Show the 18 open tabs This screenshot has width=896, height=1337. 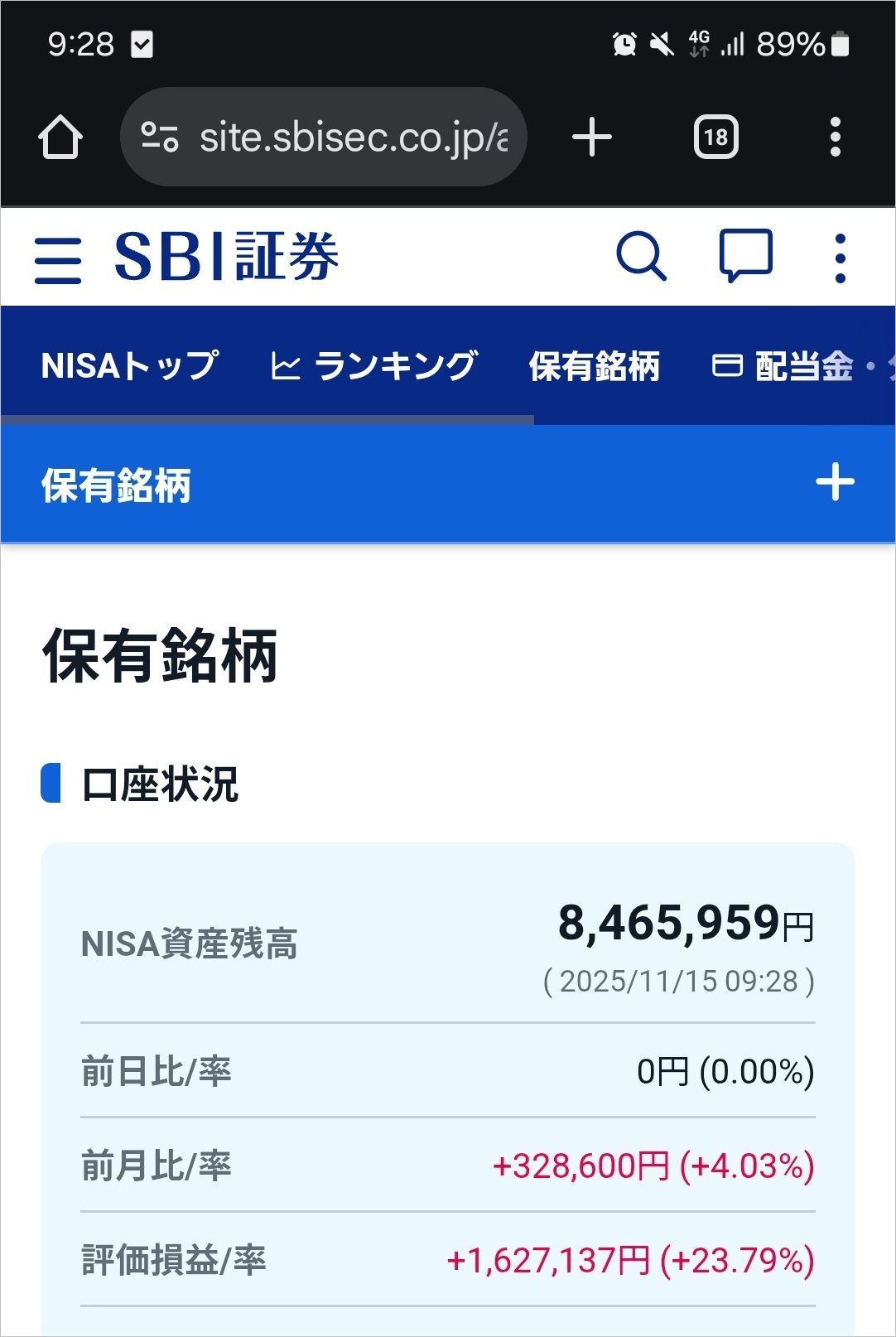[715, 137]
